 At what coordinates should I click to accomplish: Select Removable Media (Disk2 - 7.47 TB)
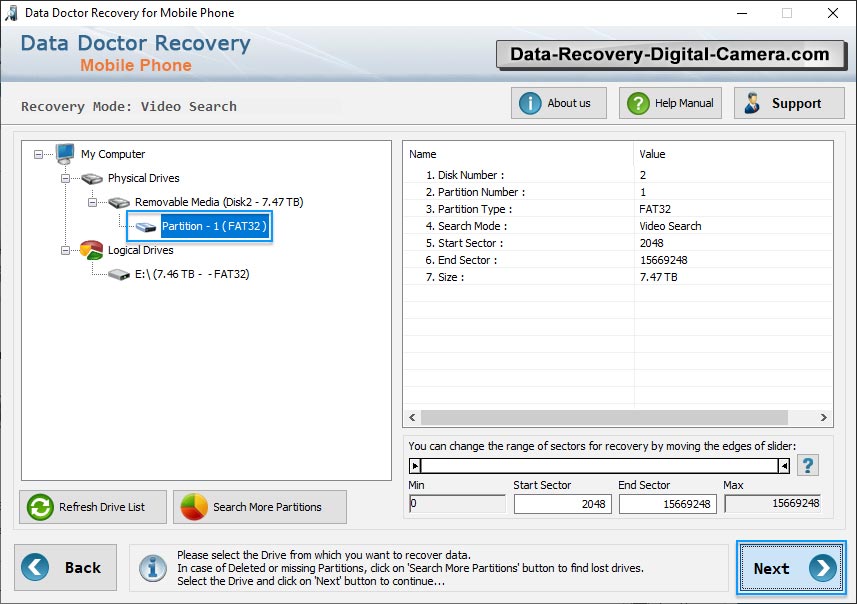point(219,202)
